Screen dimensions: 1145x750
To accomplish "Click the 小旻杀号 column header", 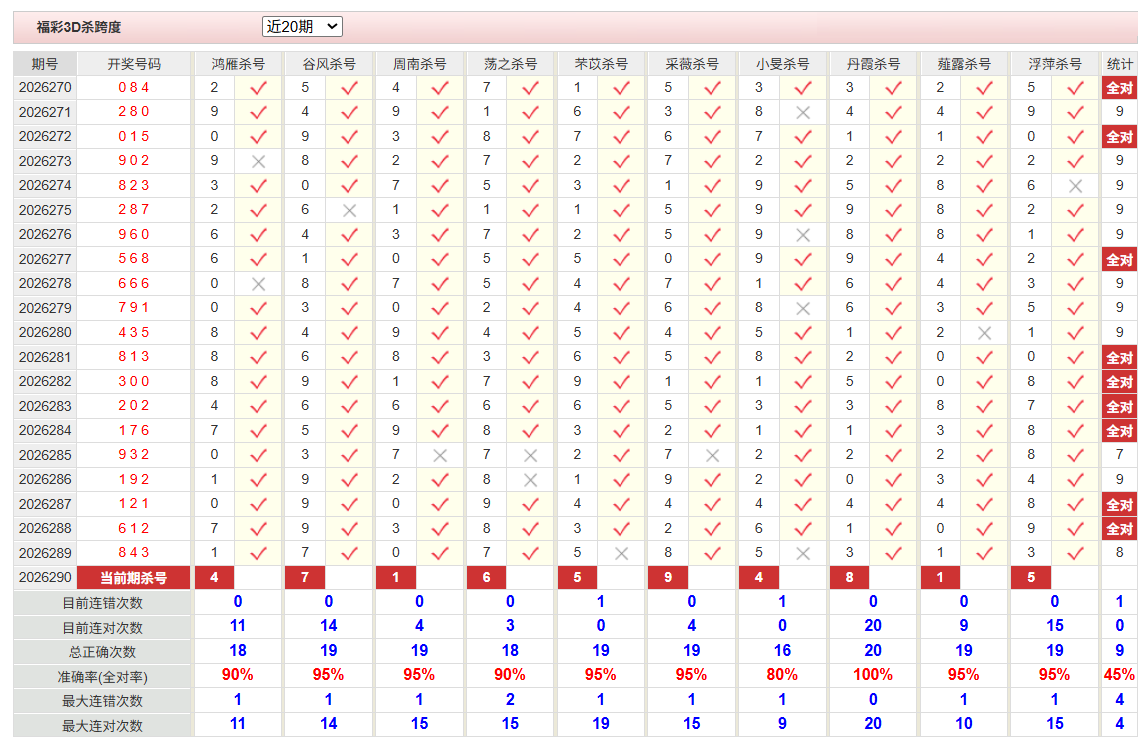I will (x=783, y=64).
